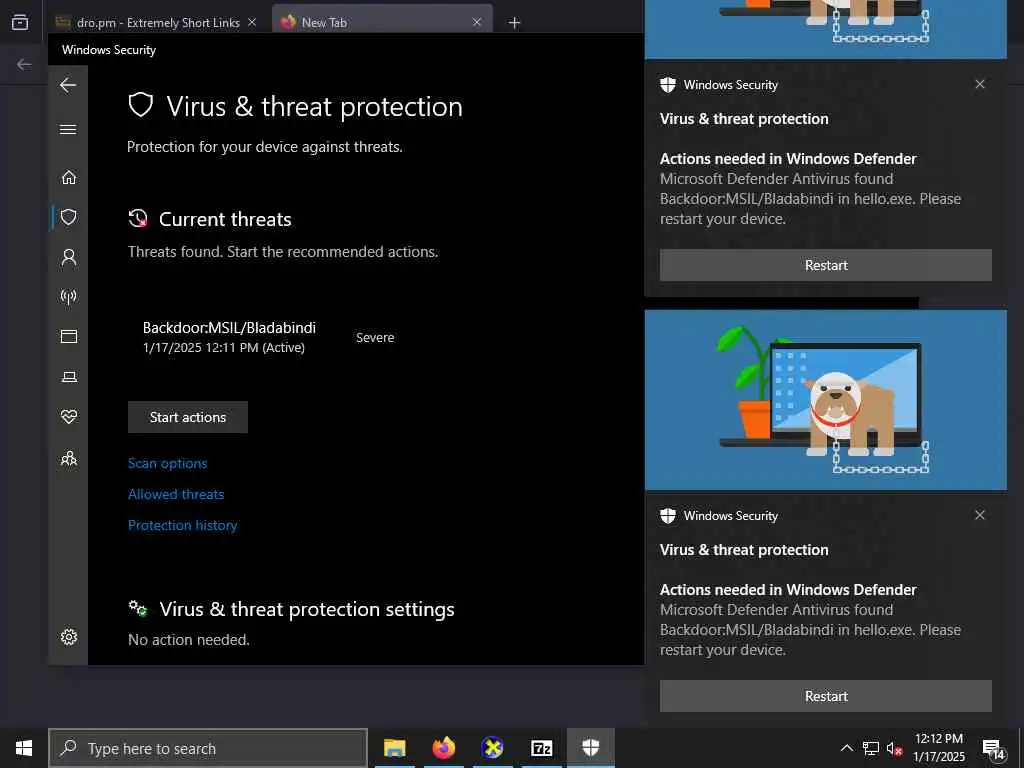Close the dro.pm browser tab
Viewport: 1024px width, 768px height.
click(x=252, y=22)
